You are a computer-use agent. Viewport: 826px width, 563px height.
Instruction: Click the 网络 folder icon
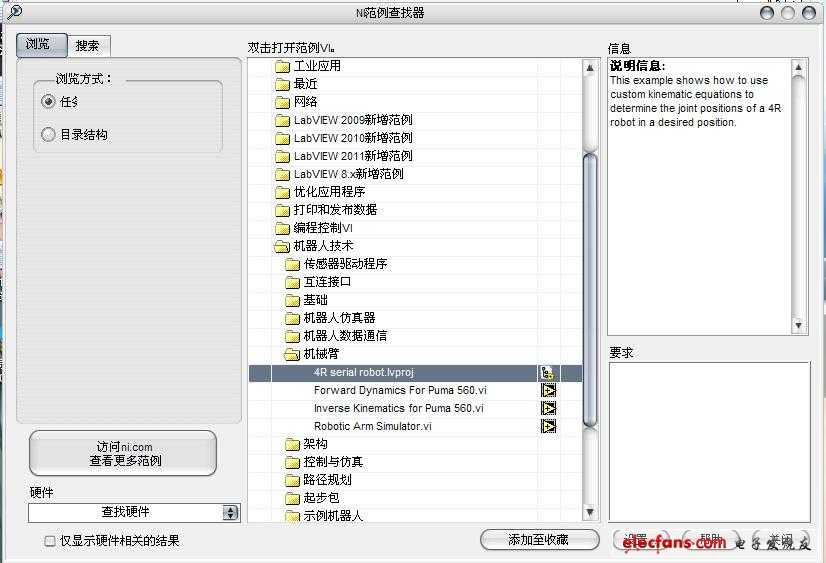[x=283, y=102]
